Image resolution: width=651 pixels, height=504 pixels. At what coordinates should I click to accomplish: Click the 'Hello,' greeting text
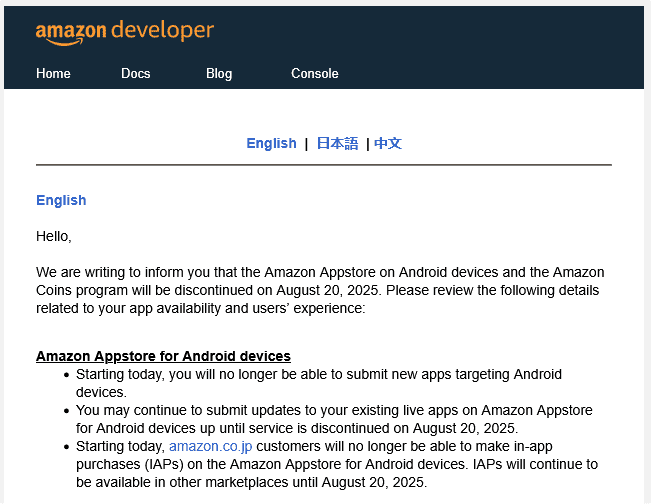[54, 236]
